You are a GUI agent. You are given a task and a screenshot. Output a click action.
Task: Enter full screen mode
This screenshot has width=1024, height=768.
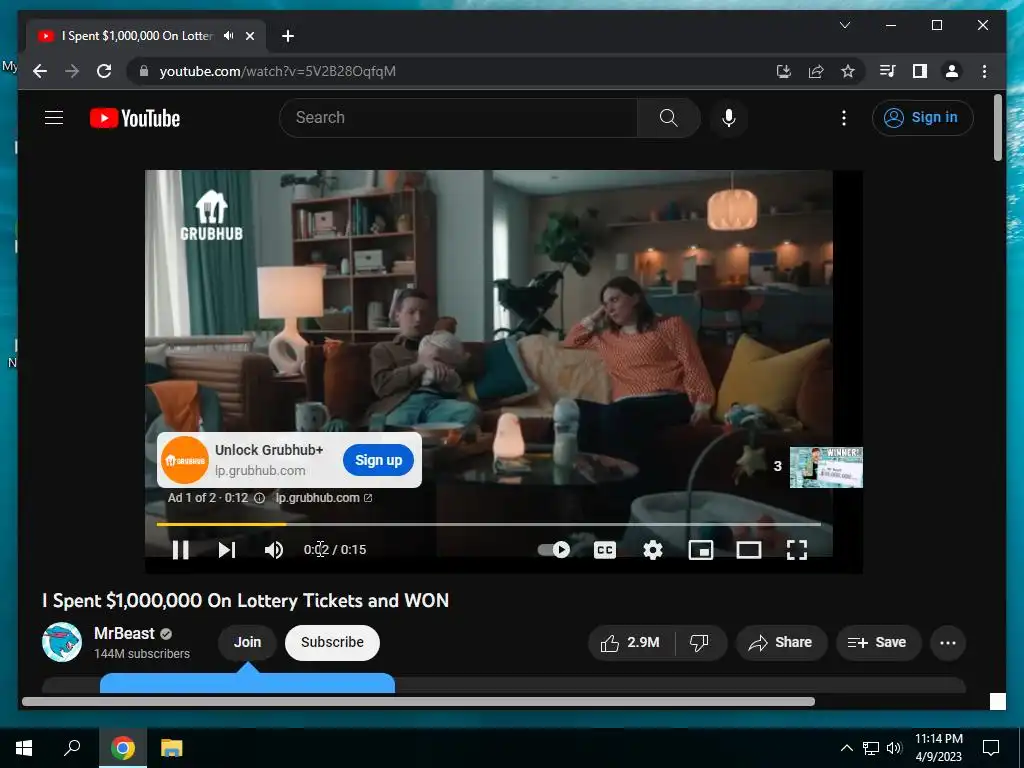(797, 550)
